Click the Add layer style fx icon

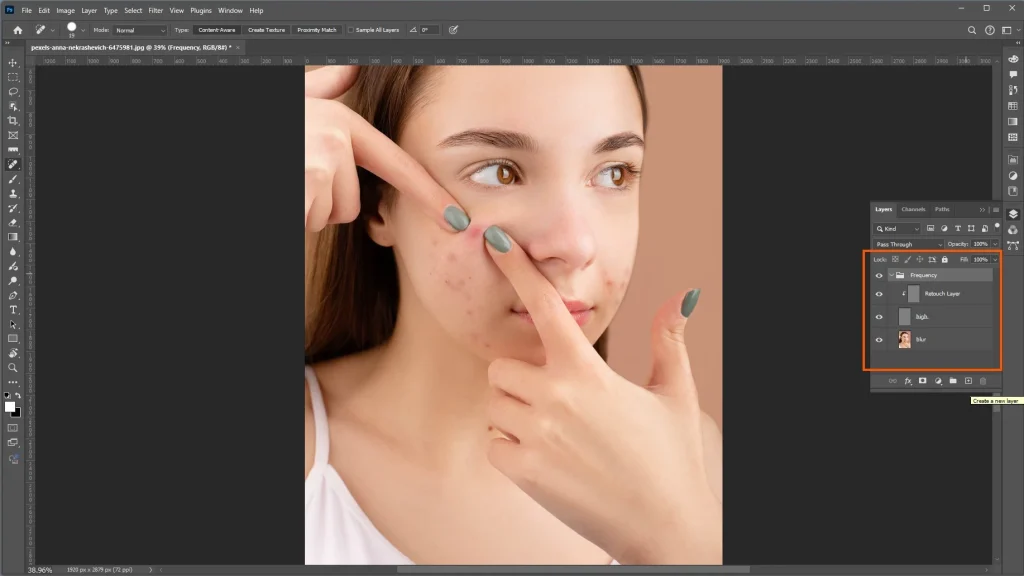tap(908, 381)
